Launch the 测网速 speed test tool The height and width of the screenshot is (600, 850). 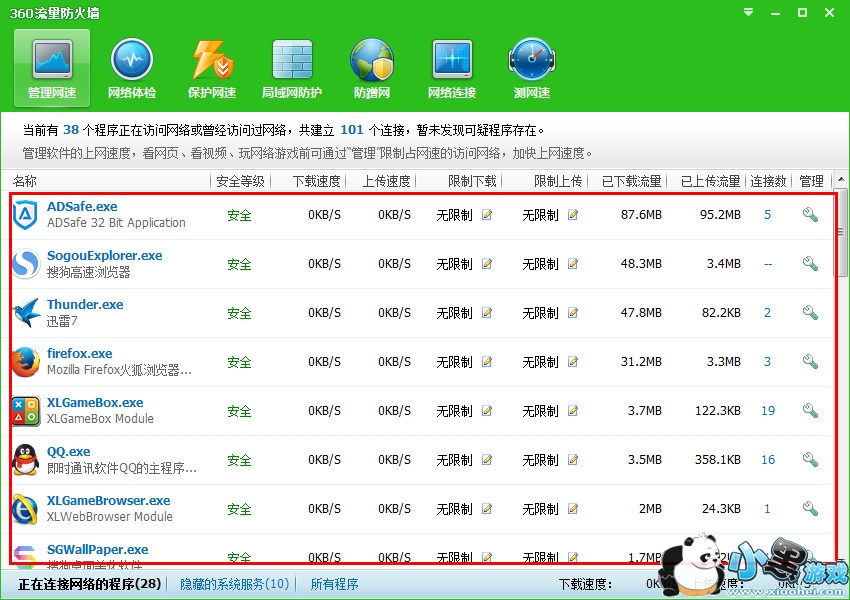pyautogui.click(x=531, y=69)
